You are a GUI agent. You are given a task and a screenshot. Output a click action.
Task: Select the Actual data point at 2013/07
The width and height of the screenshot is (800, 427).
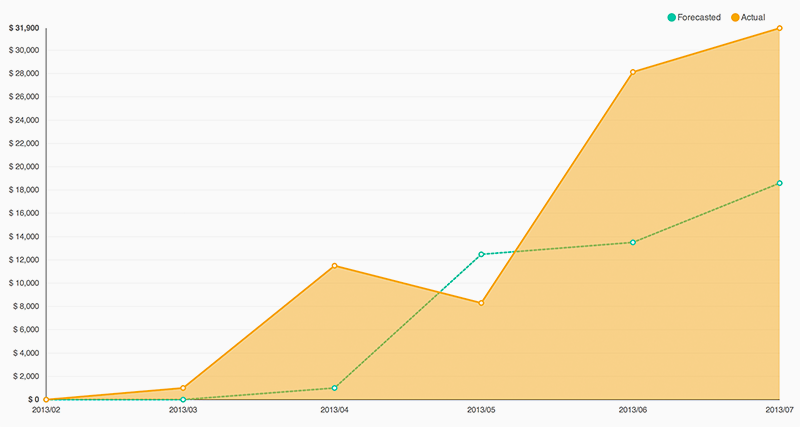(x=779, y=28)
